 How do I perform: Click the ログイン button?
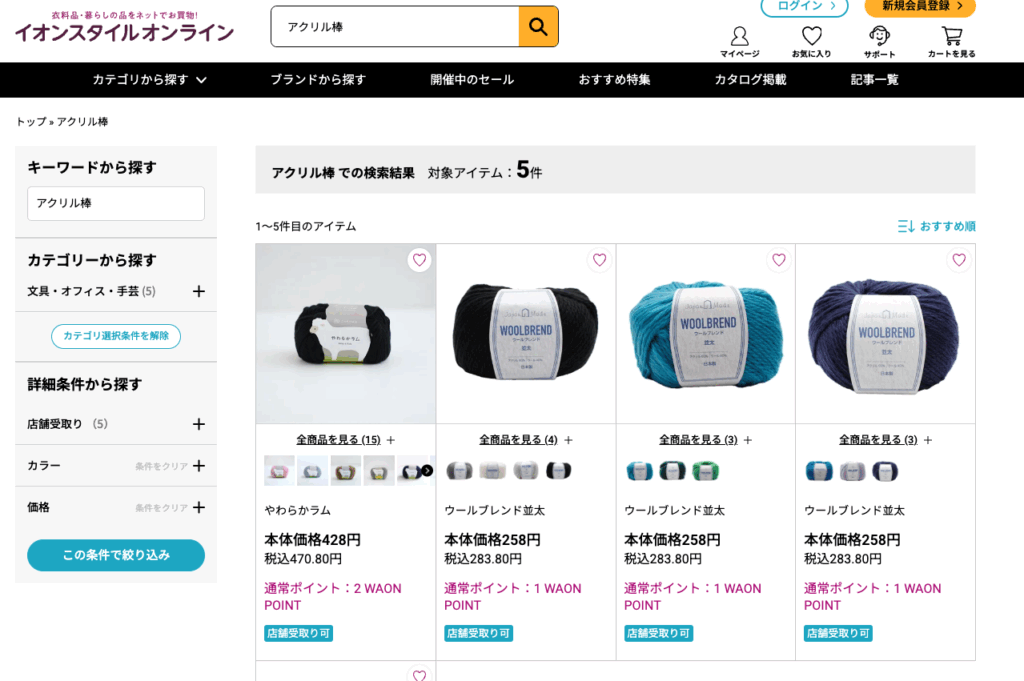click(805, 7)
